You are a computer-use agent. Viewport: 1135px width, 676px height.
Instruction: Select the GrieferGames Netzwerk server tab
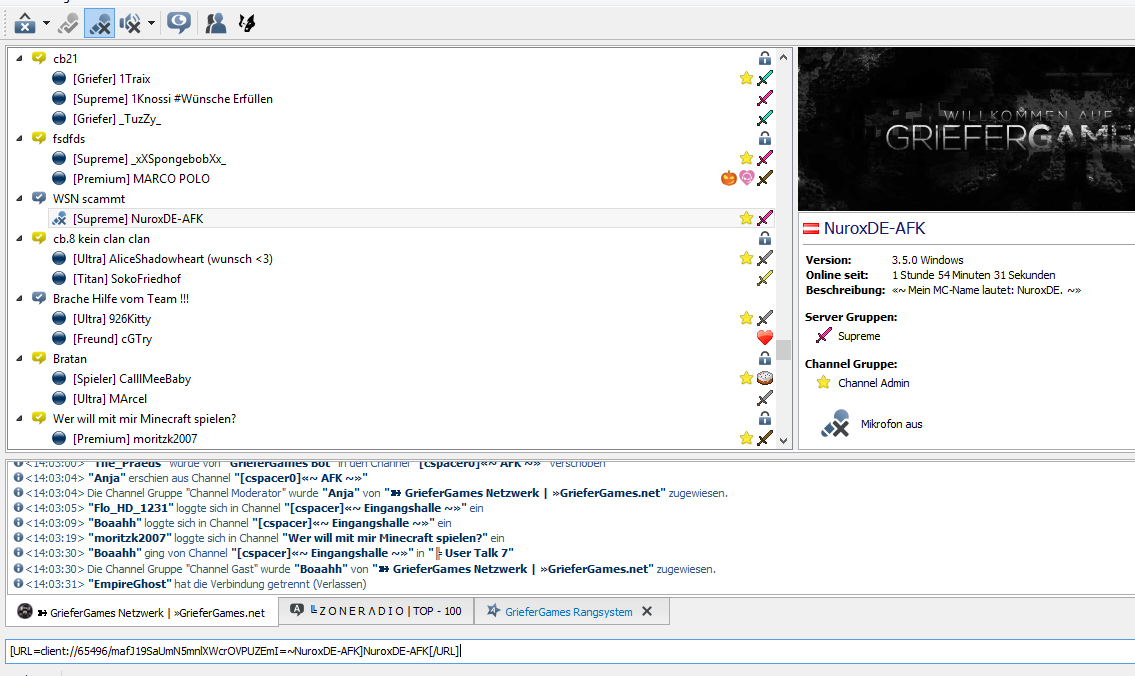pyautogui.click(x=142, y=612)
